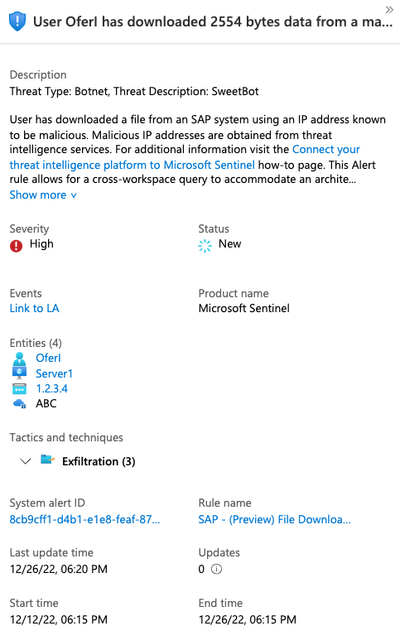Click the blue shield alert icon
Viewport: 400px width, 640px height.
(x=17, y=21)
